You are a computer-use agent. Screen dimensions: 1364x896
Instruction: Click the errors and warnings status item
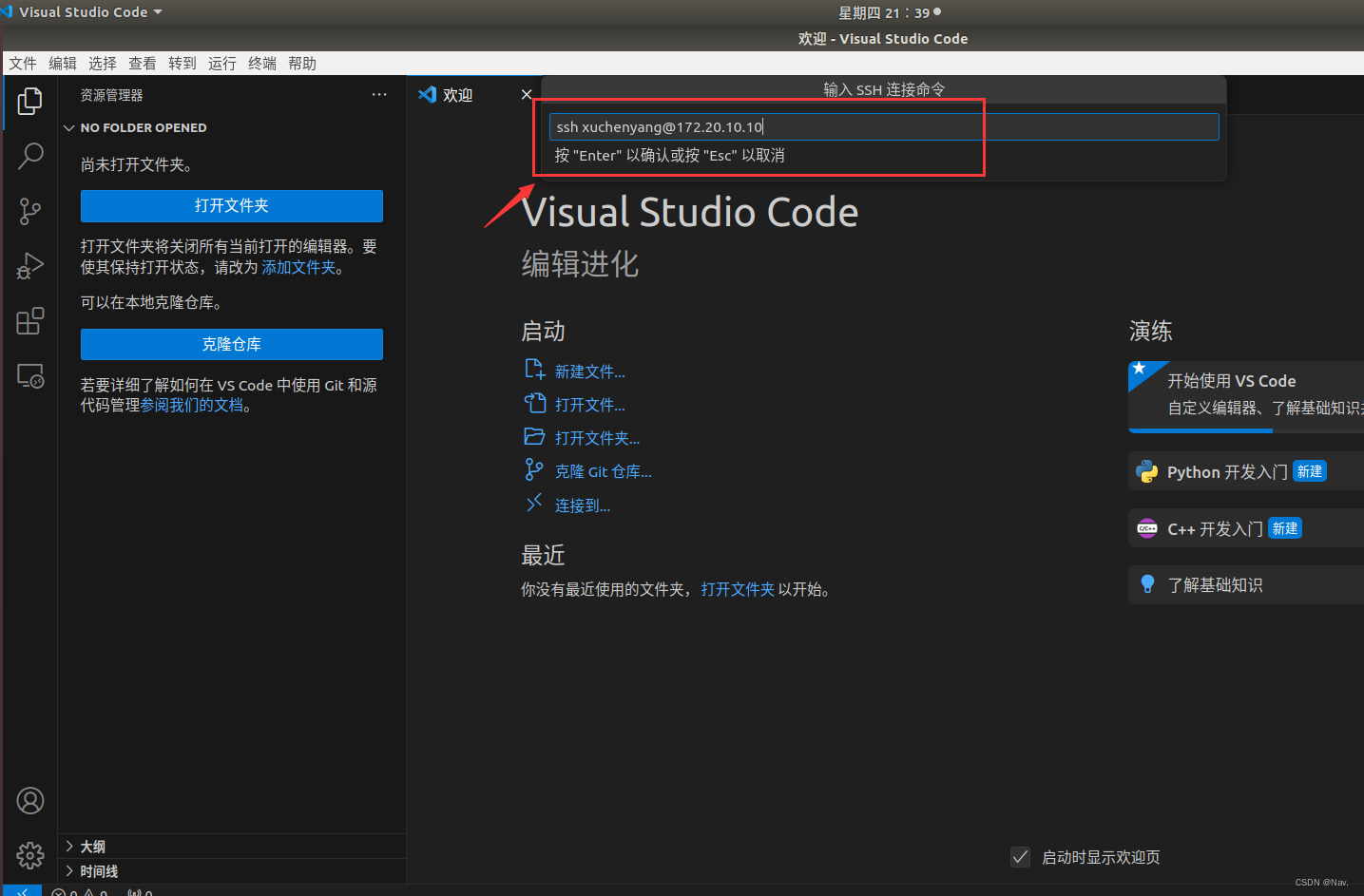pos(80,891)
